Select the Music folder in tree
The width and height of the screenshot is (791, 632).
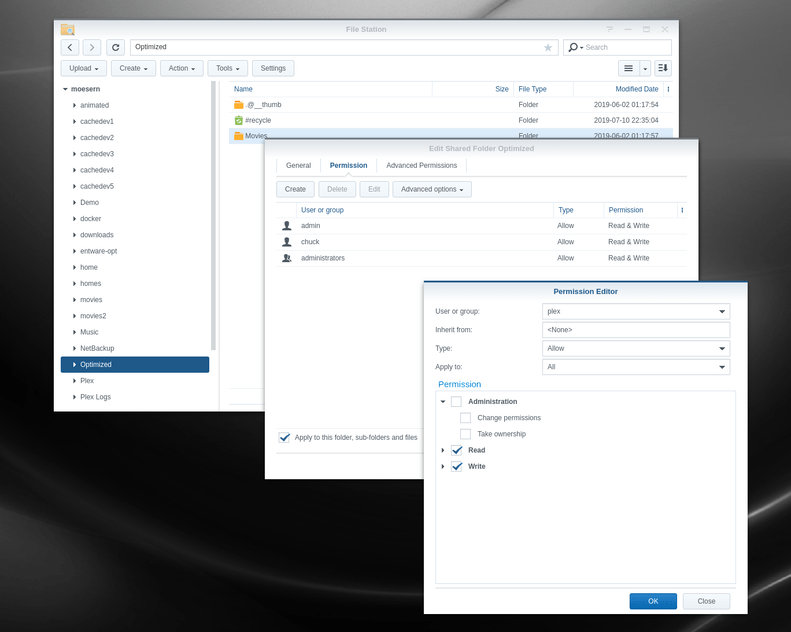[89, 332]
